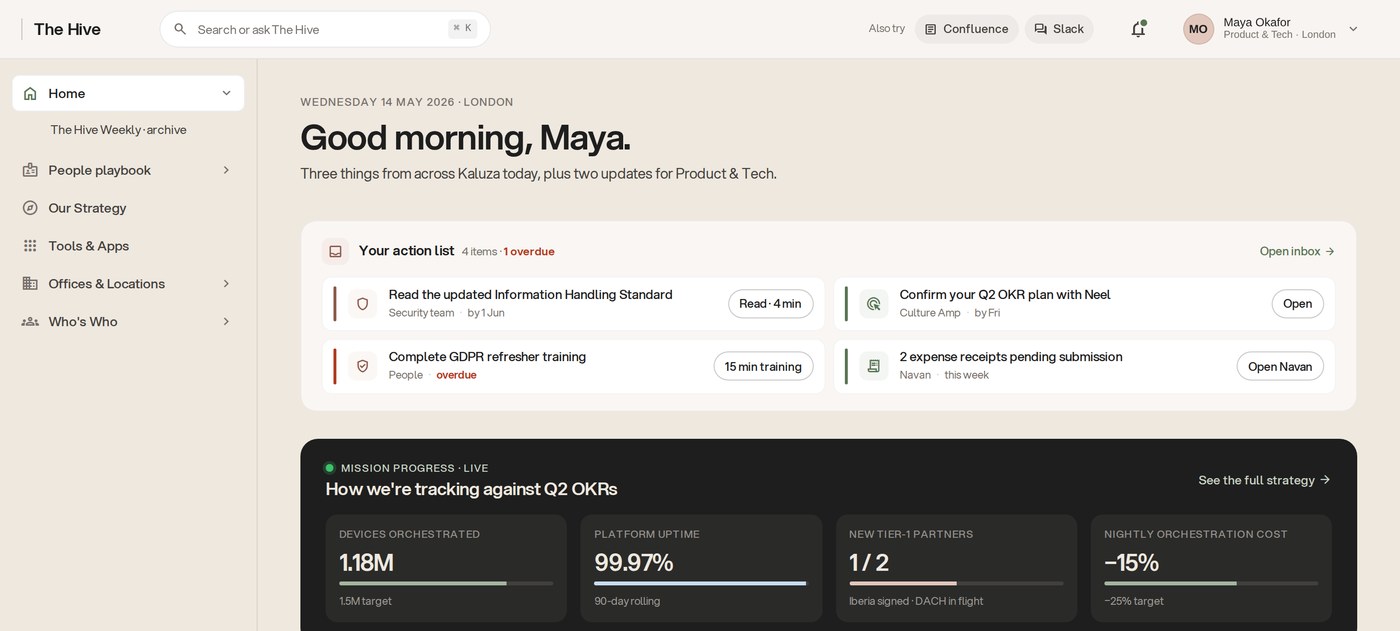Open Tools & Apps
The image size is (1400, 631).
coord(128,246)
